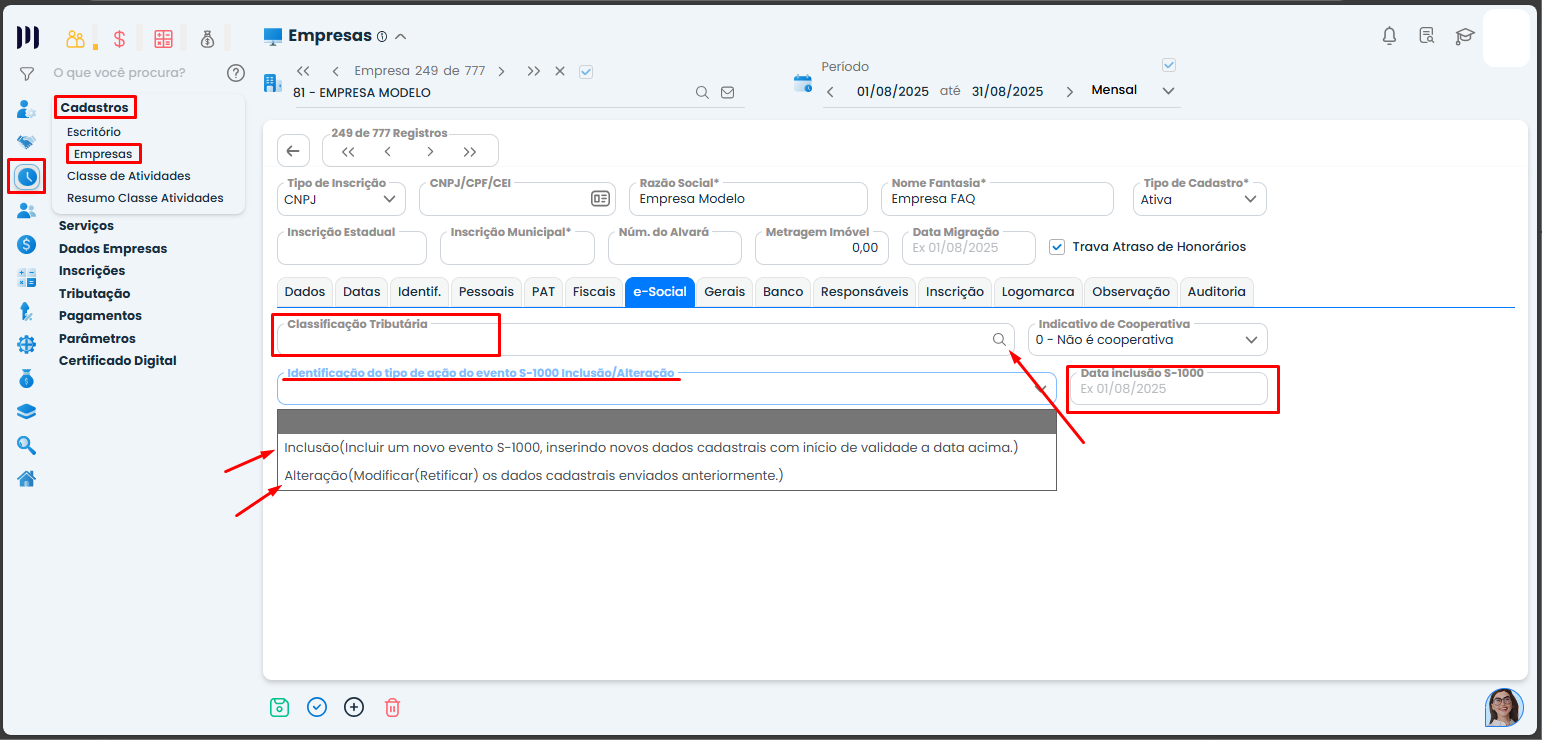The image size is (1542, 740).
Task: Click the envelope icon beside company search
Action: (727, 92)
